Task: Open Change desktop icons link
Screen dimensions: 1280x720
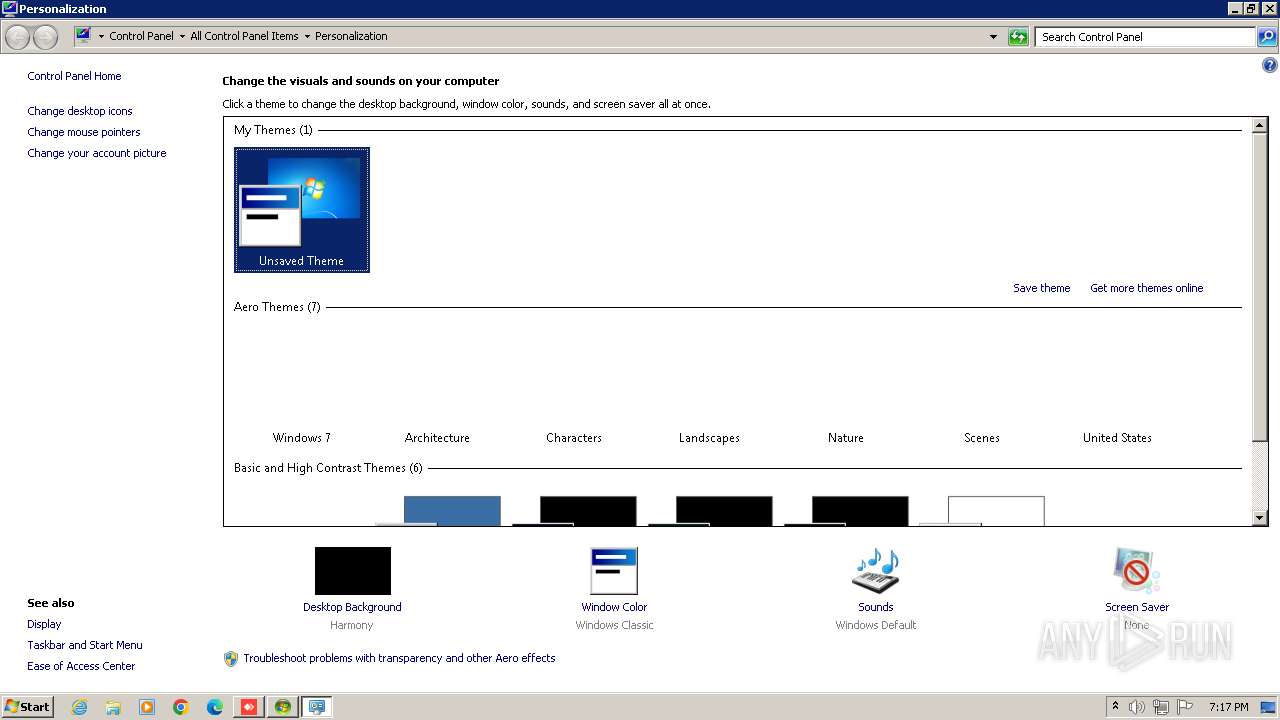Action: pyautogui.click(x=80, y=111)
